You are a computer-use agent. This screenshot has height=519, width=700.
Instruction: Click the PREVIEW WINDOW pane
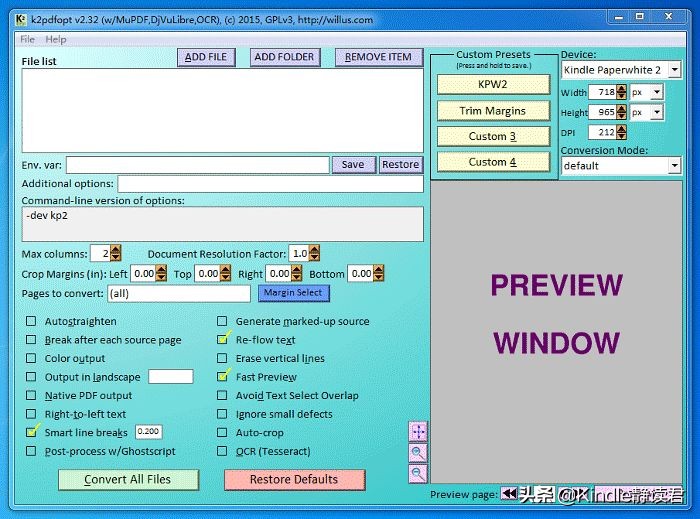[556, 331]
